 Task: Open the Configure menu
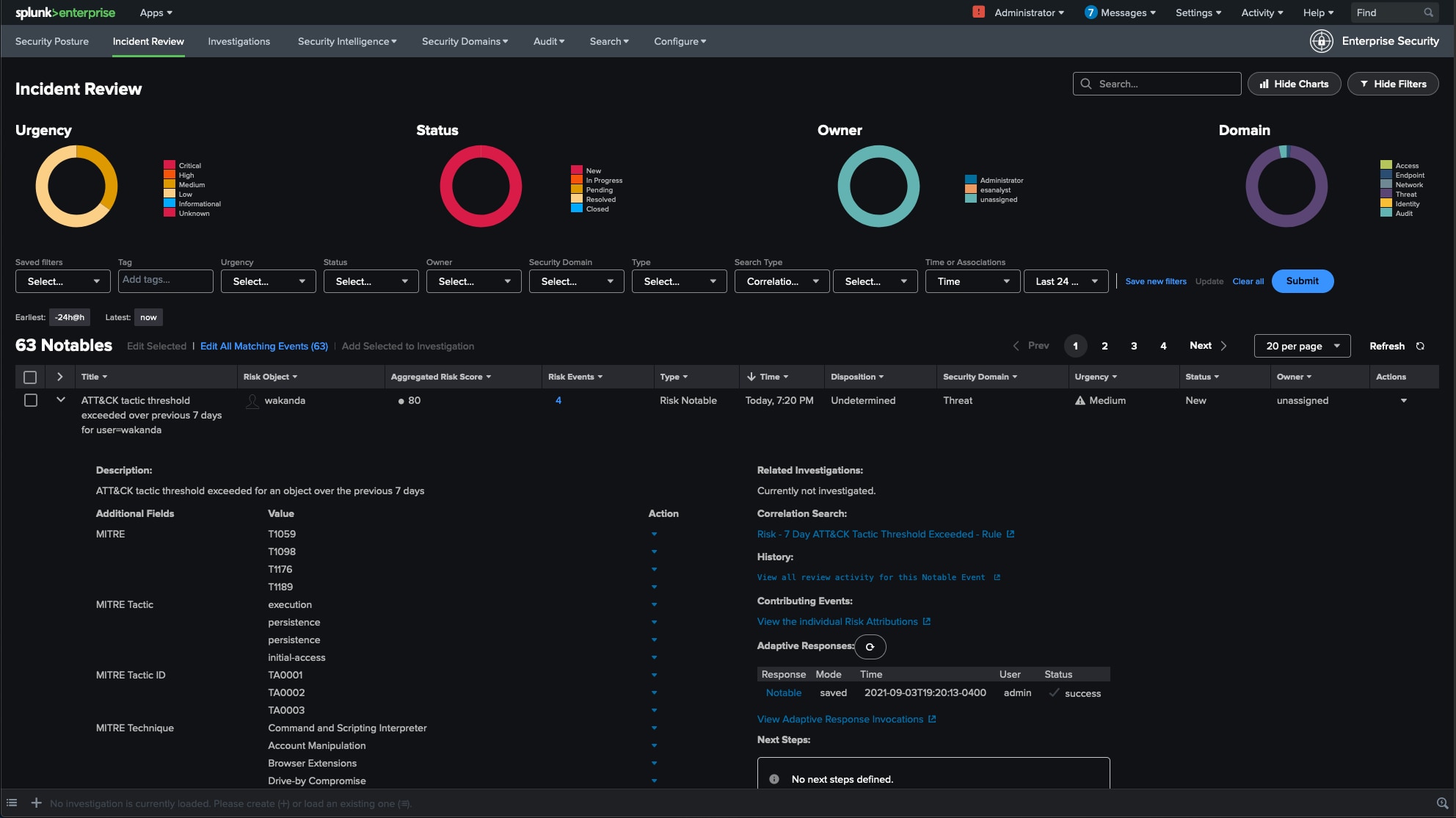680,41
